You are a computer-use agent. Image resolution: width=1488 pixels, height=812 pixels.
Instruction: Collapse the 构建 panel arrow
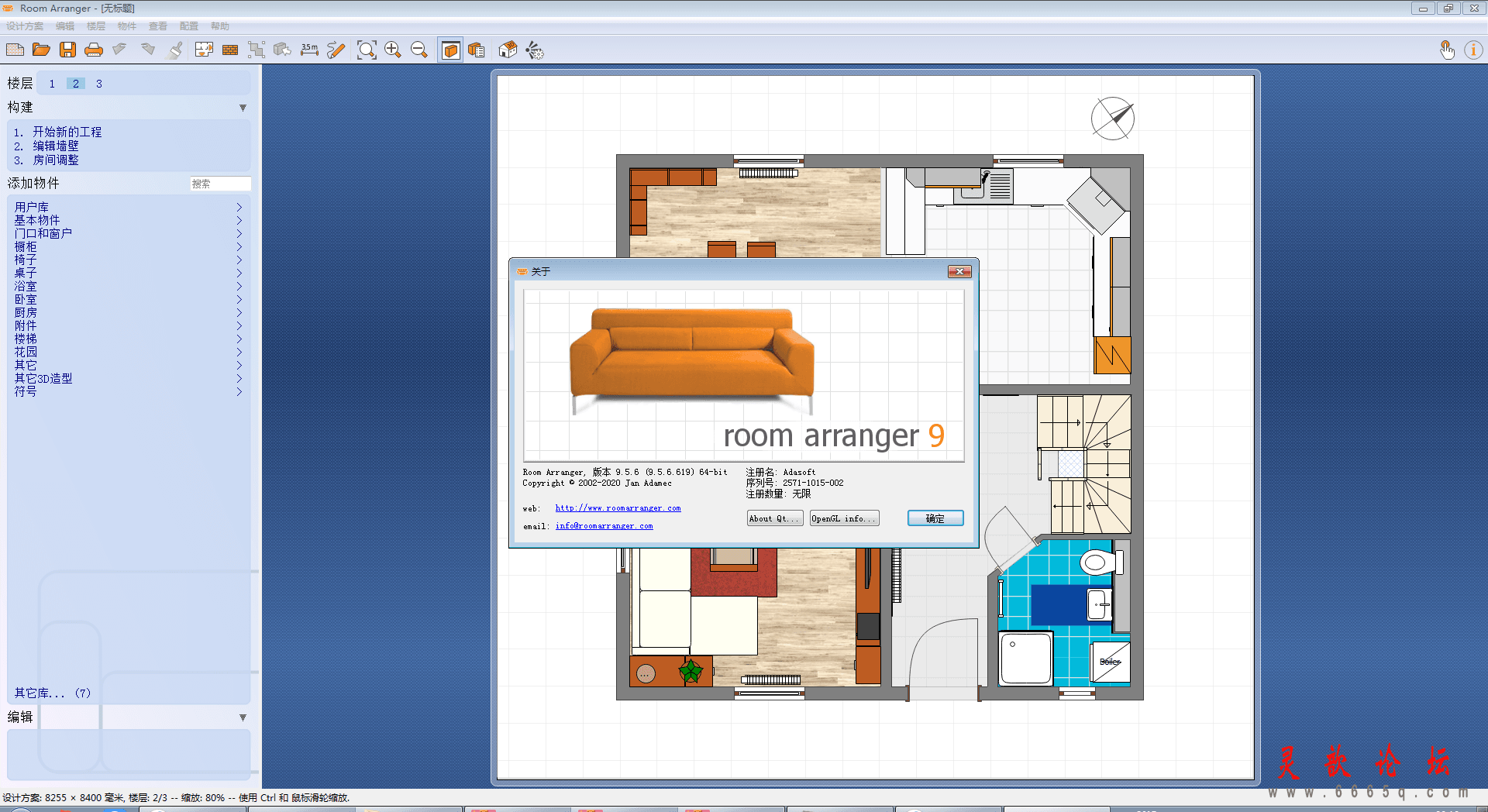(243, 108)
